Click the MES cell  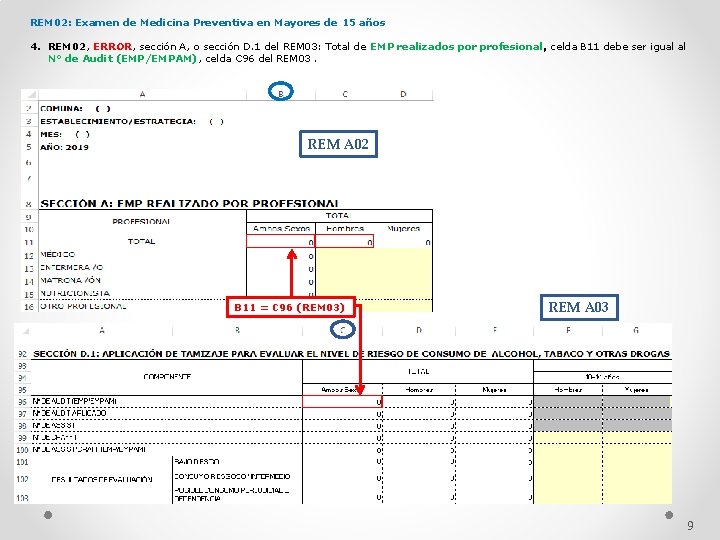click(65, 135)
